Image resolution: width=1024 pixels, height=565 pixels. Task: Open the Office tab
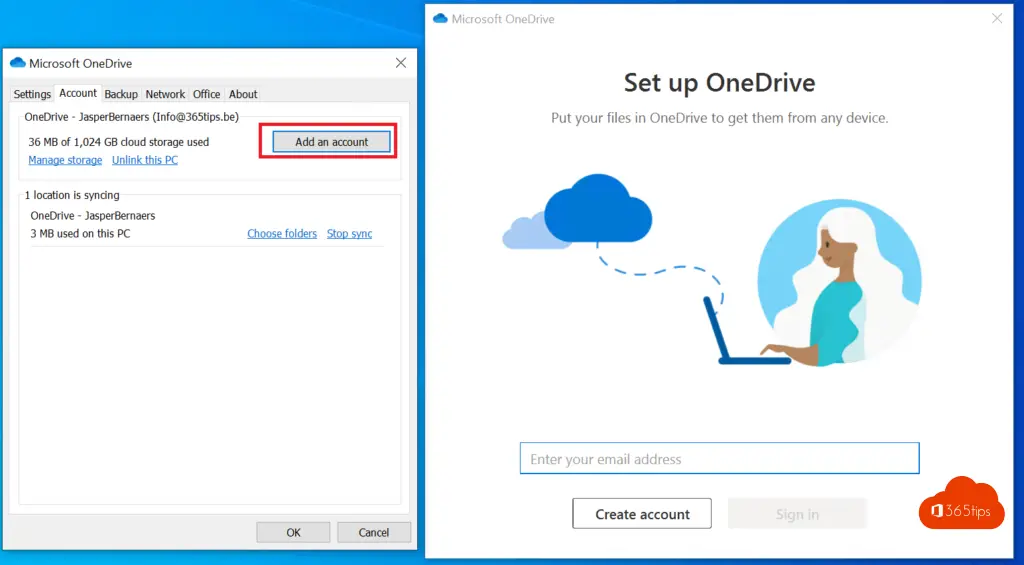pyautogui.click(x=206, y=94)
